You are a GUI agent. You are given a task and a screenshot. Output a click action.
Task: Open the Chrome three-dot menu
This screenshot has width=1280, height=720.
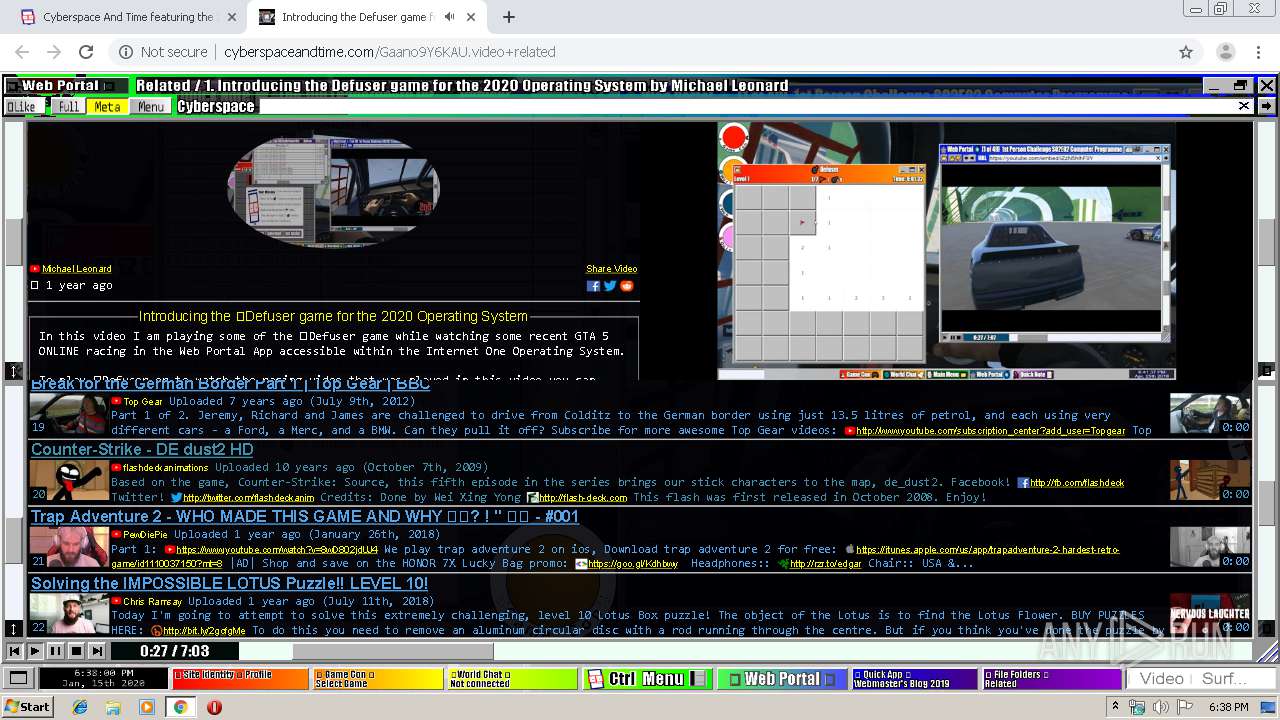coord(1258,52)
